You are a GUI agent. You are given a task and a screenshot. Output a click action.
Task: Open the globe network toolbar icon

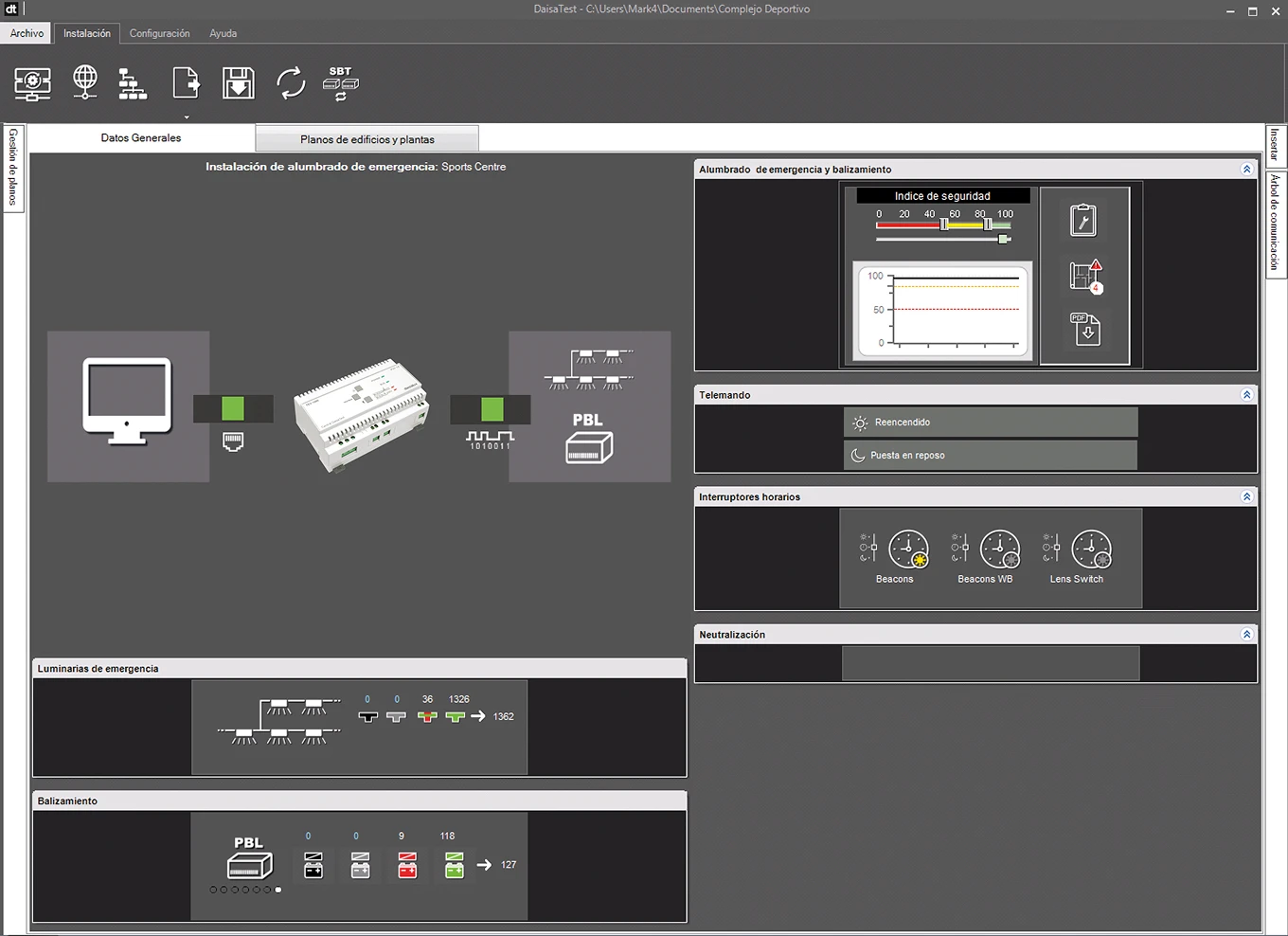pos(85,82)
